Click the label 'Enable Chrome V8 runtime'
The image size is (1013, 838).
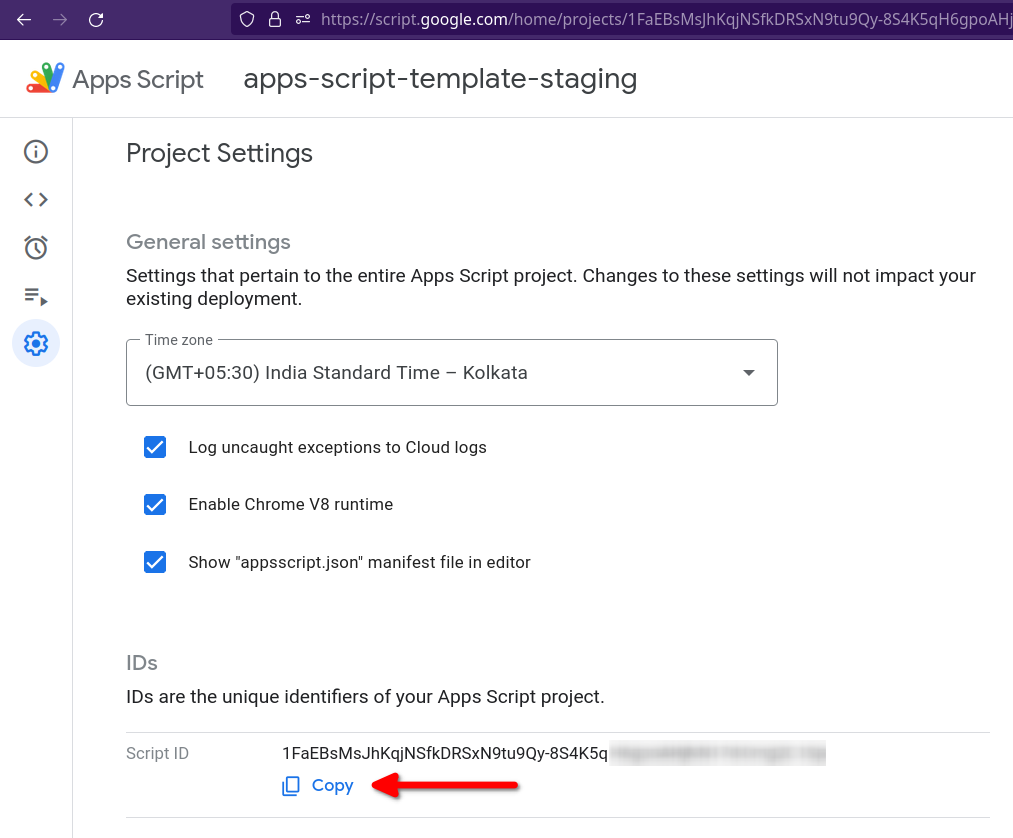click(x=291, y=505)
